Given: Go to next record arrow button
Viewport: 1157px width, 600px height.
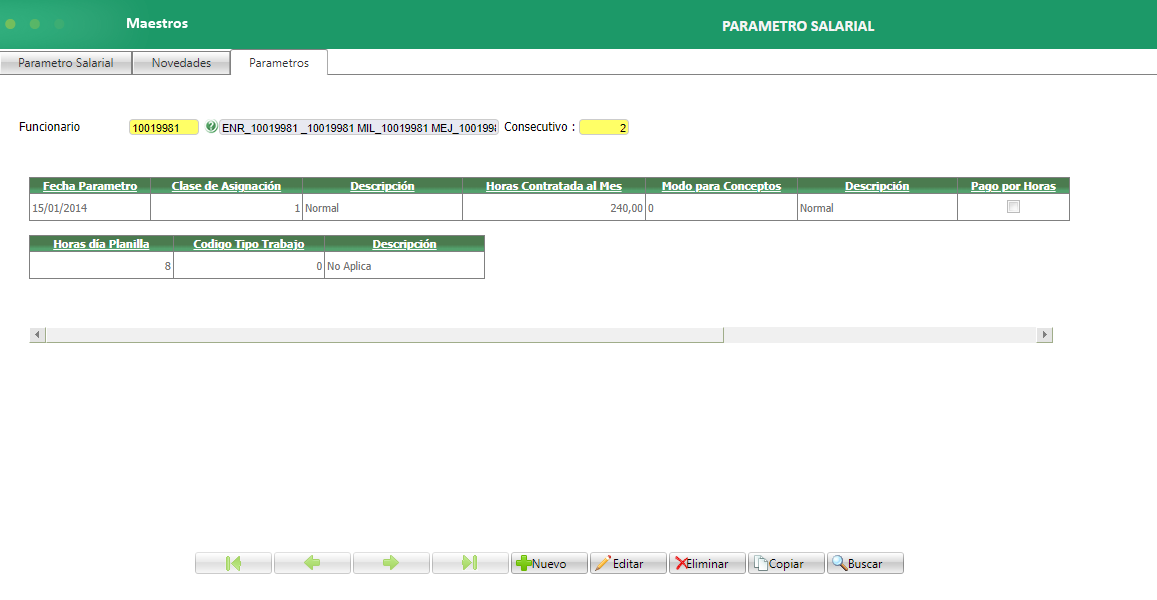Looking at the screenshot, I should pos(391,563).
